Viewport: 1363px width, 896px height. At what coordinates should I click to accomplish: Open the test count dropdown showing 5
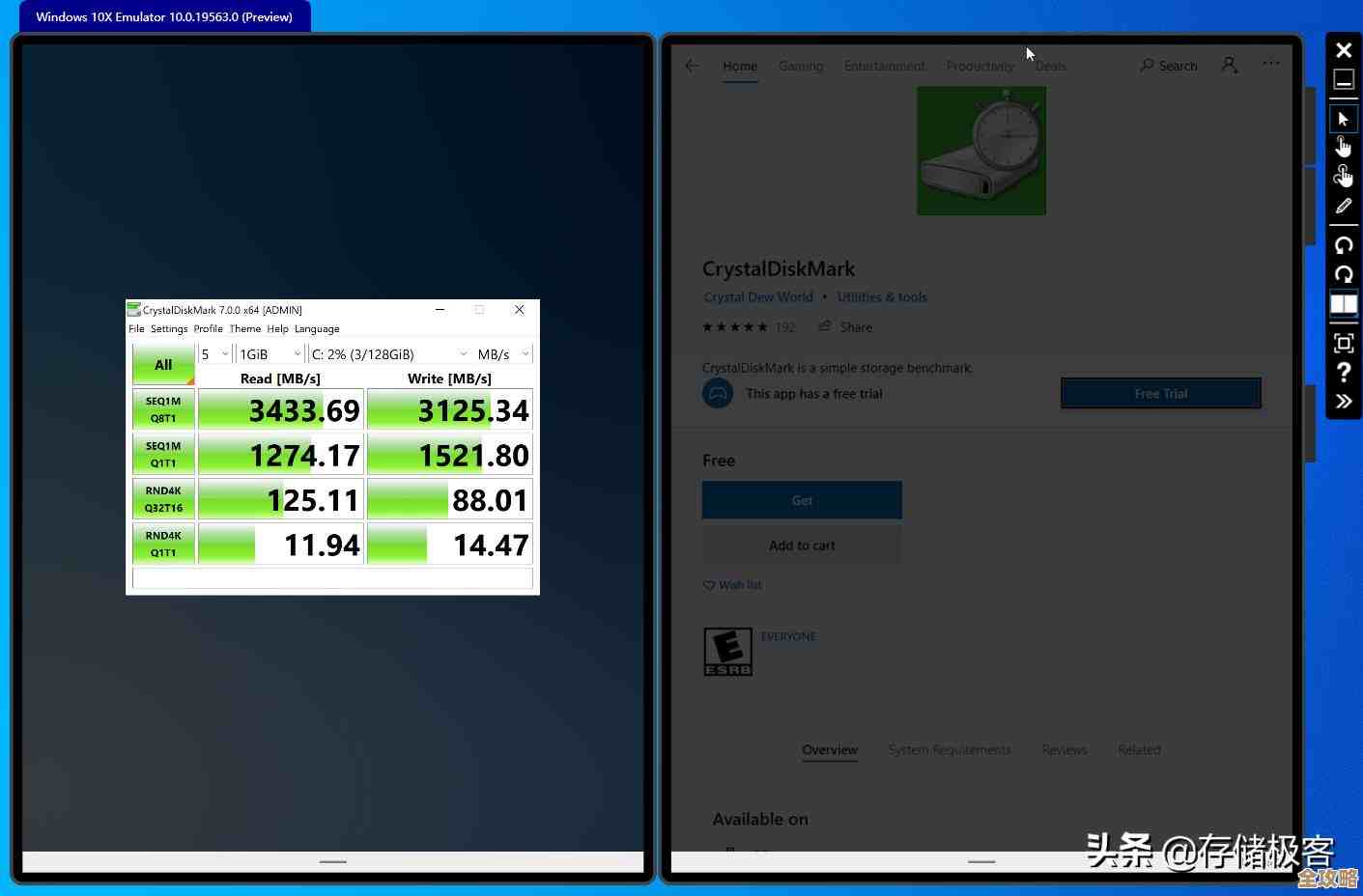coord(214,354)
